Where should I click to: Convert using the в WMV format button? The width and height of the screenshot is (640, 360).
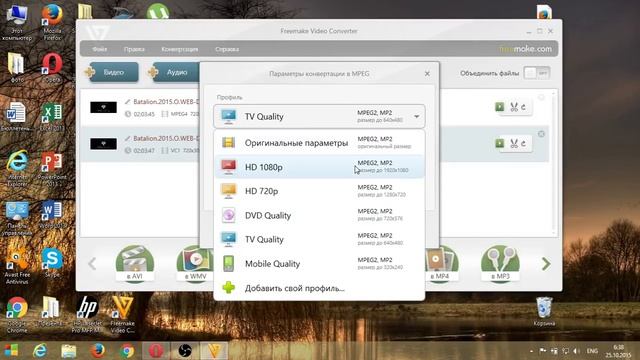(x=196, y=263)
